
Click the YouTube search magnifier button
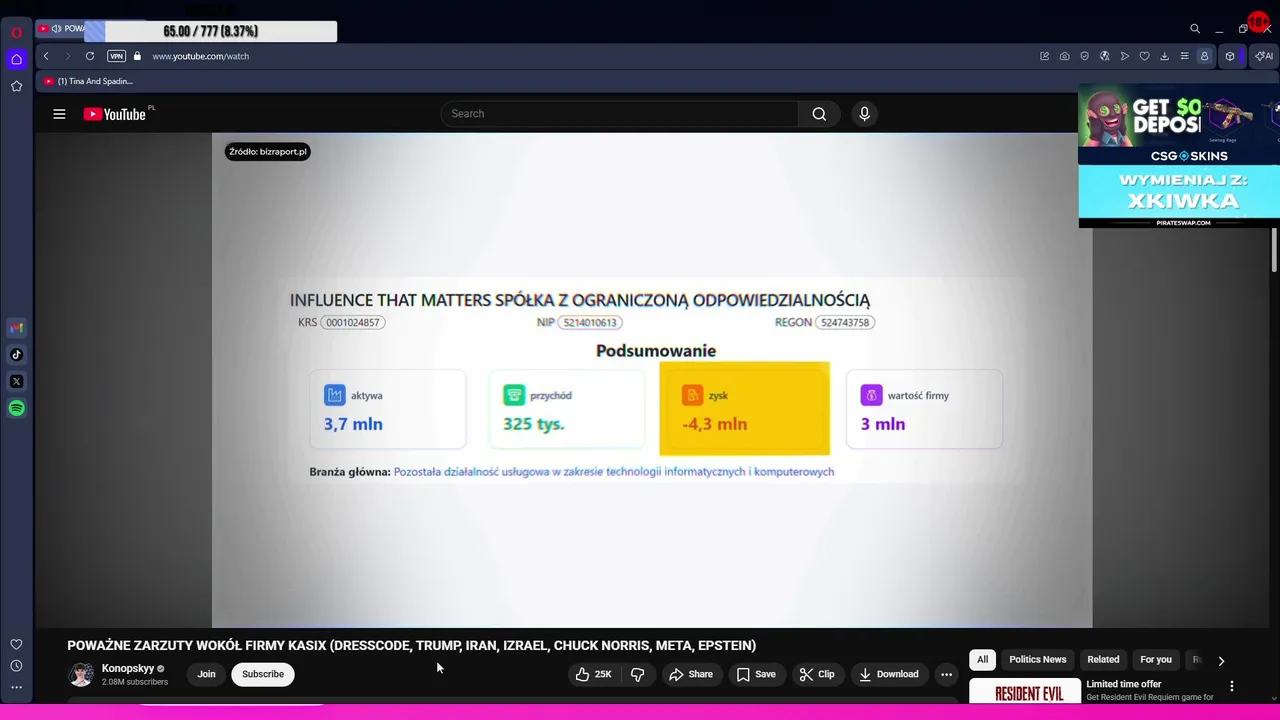[819, 114]
